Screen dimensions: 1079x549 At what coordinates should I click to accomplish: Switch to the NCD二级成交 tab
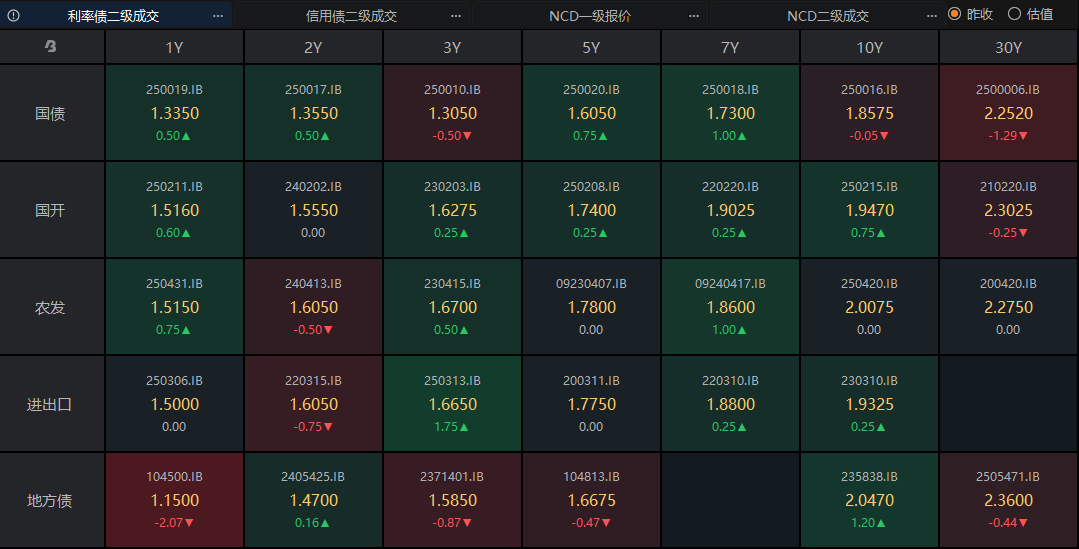pyautogui.click(x=827, y=15)
